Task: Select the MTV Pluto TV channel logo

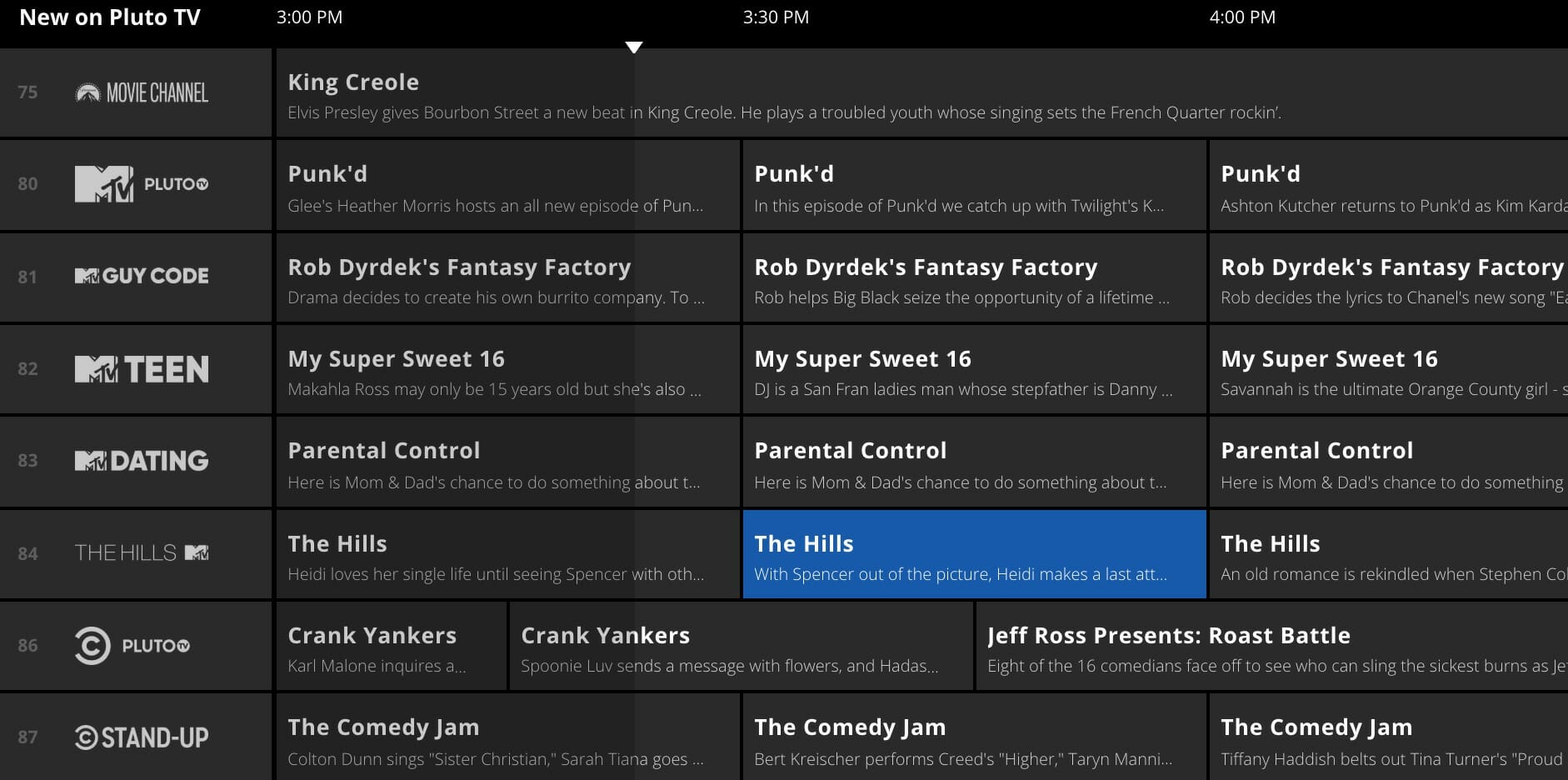Action: (142, 184)
